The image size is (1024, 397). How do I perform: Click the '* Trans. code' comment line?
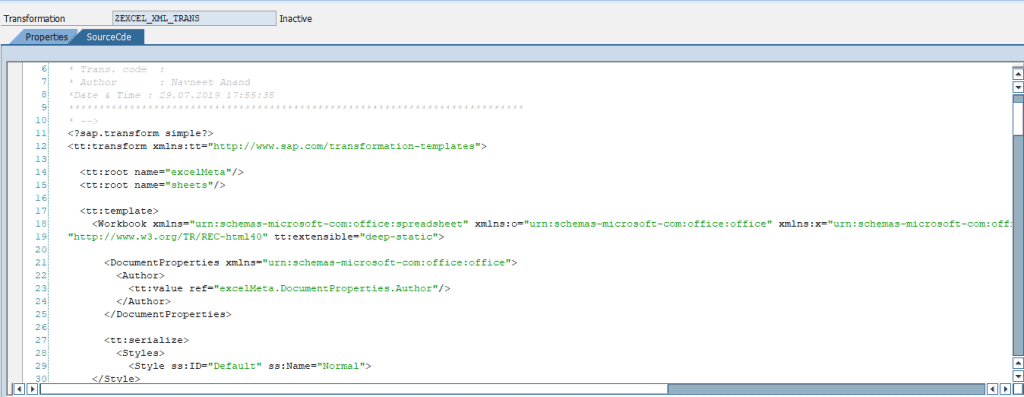(x=116, y=70)
